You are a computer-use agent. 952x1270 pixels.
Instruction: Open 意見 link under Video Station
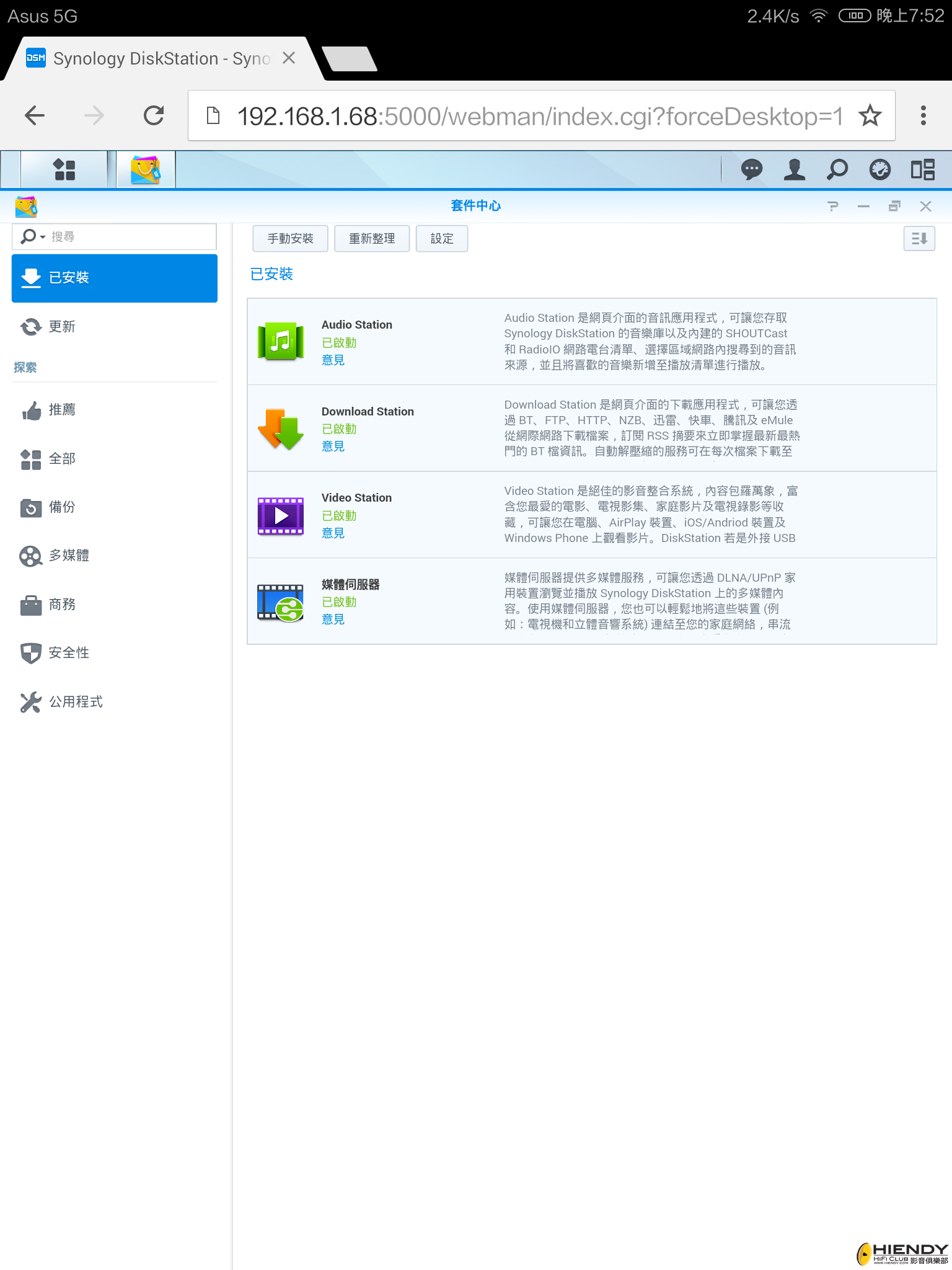coord(333,533)
